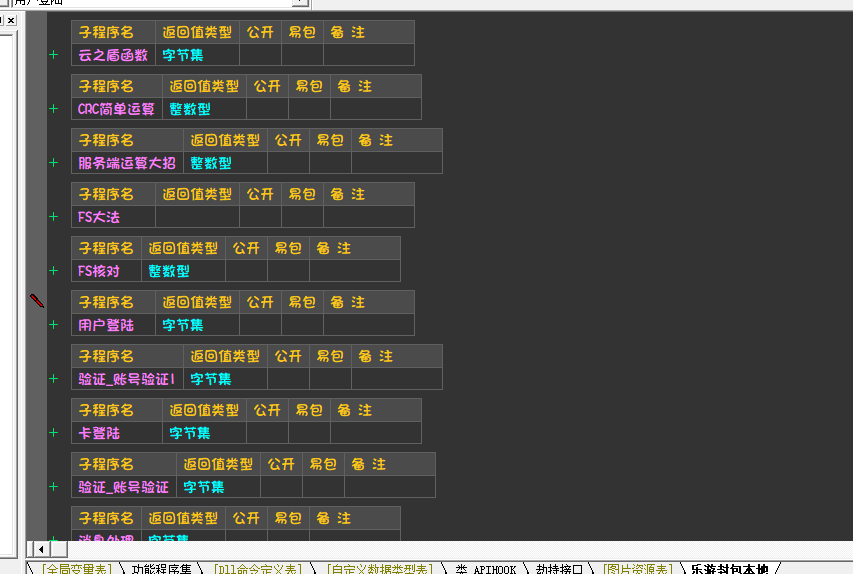This screenshot has width=853, height=574.
Task: Expand the FS核对 subroutine plus sign
Action: coord(53,271)
